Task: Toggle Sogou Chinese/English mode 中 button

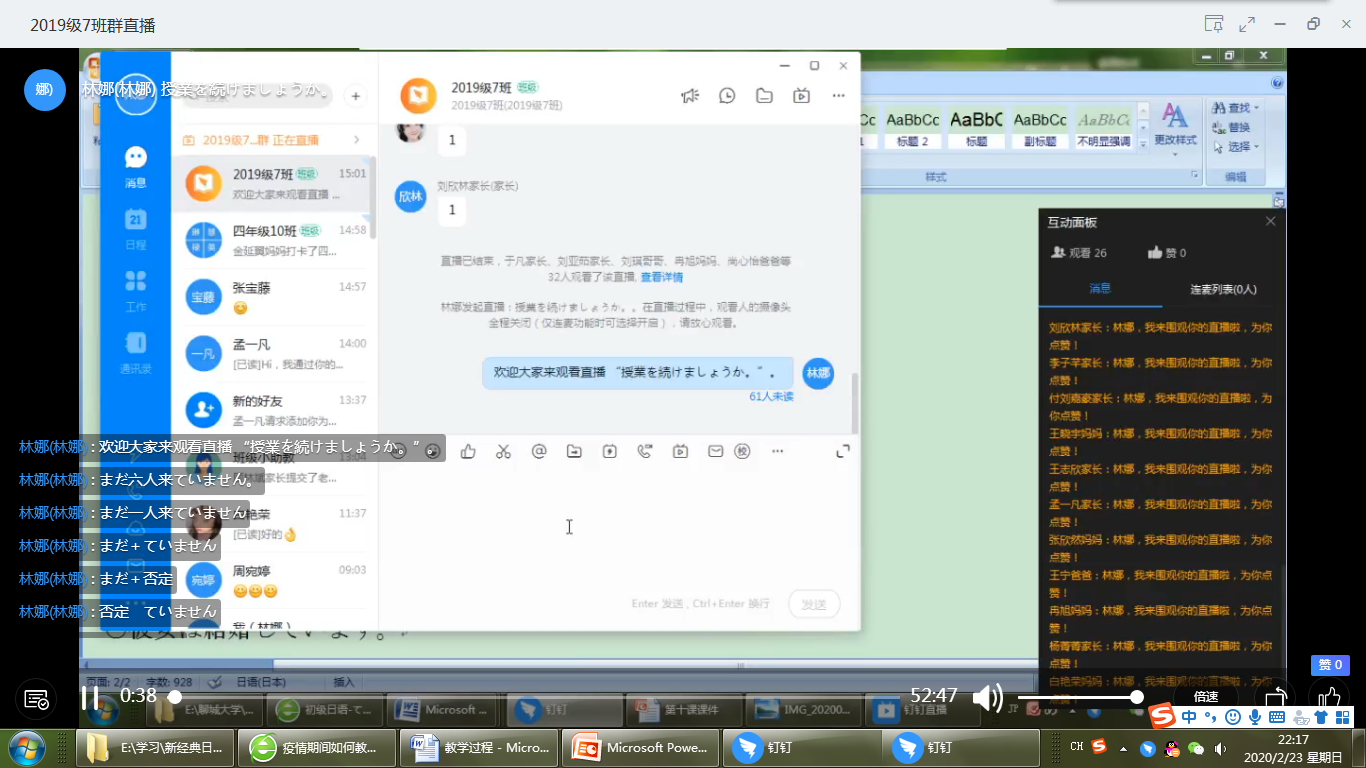Action: click(x=1189, y=717)
